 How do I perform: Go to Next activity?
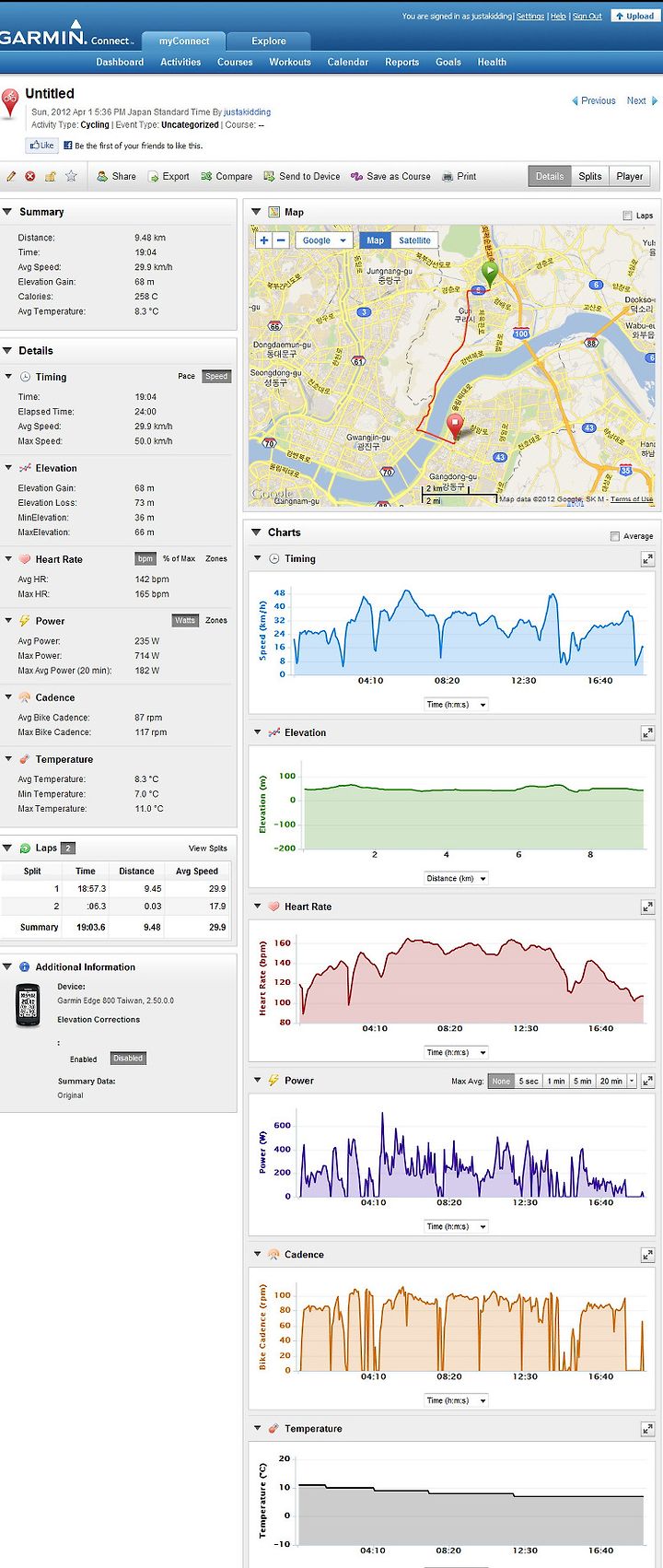(x=642, y=101)
